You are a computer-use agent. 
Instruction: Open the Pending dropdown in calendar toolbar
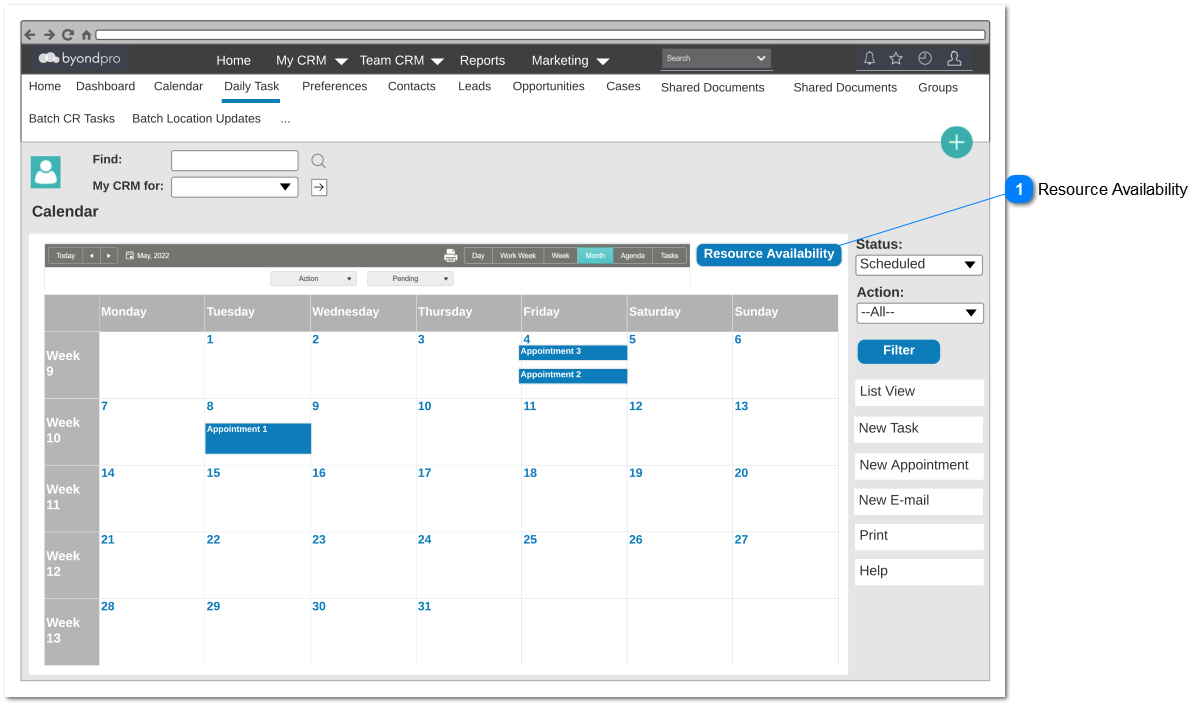(x=410, y=279)
